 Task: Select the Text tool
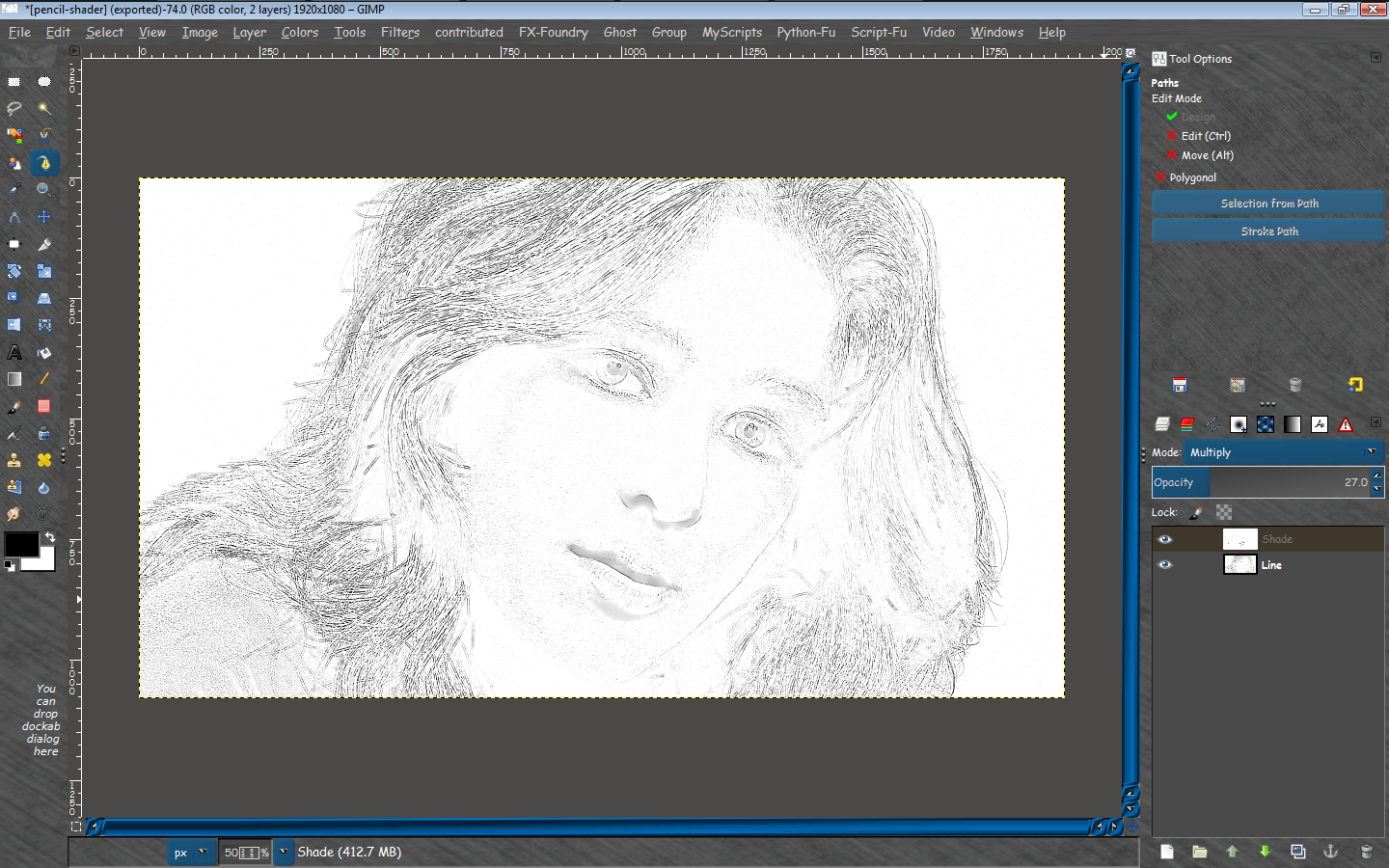pos(14,352)
